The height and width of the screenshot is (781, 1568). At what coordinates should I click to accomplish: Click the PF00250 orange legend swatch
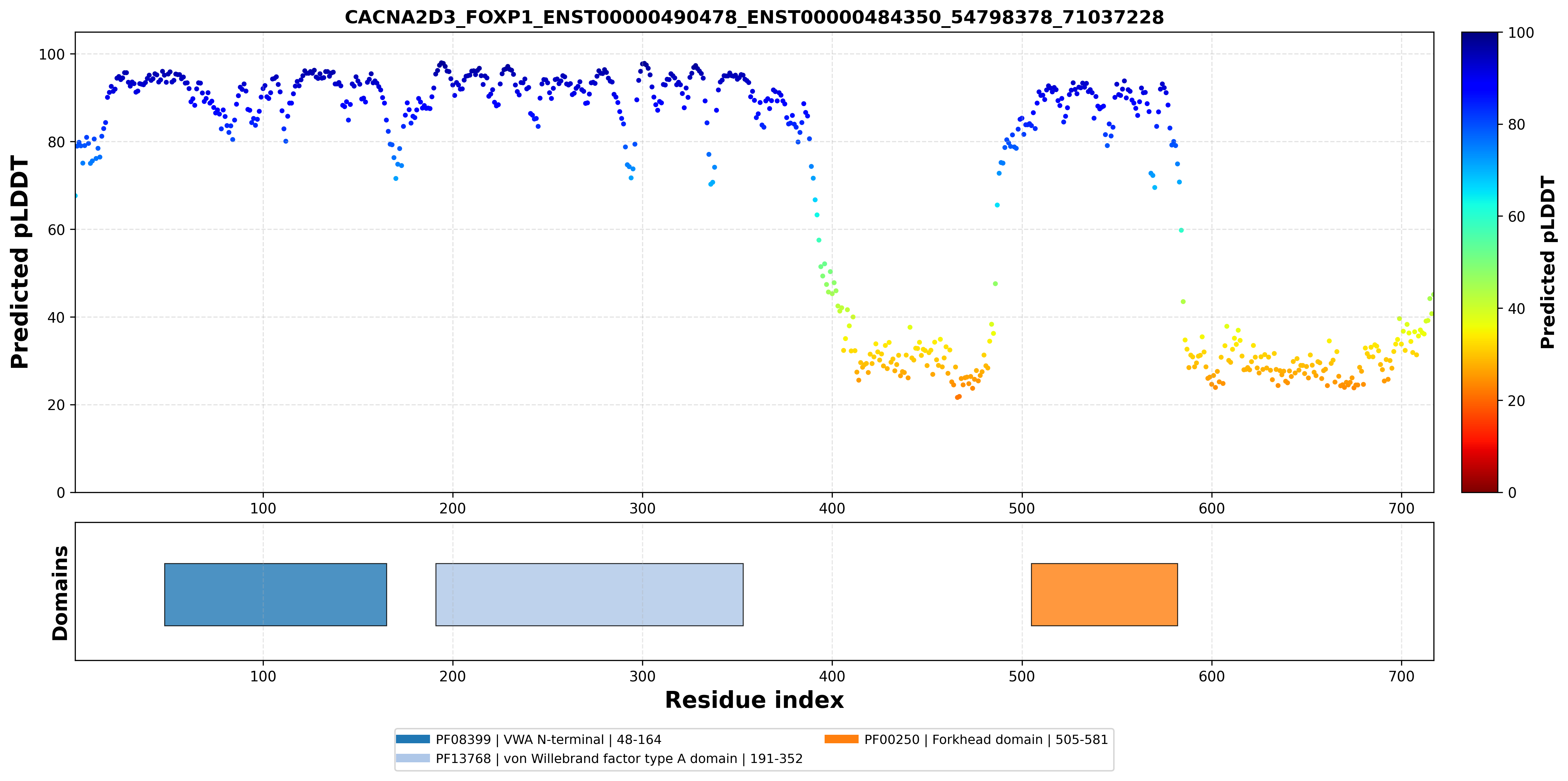841,739
